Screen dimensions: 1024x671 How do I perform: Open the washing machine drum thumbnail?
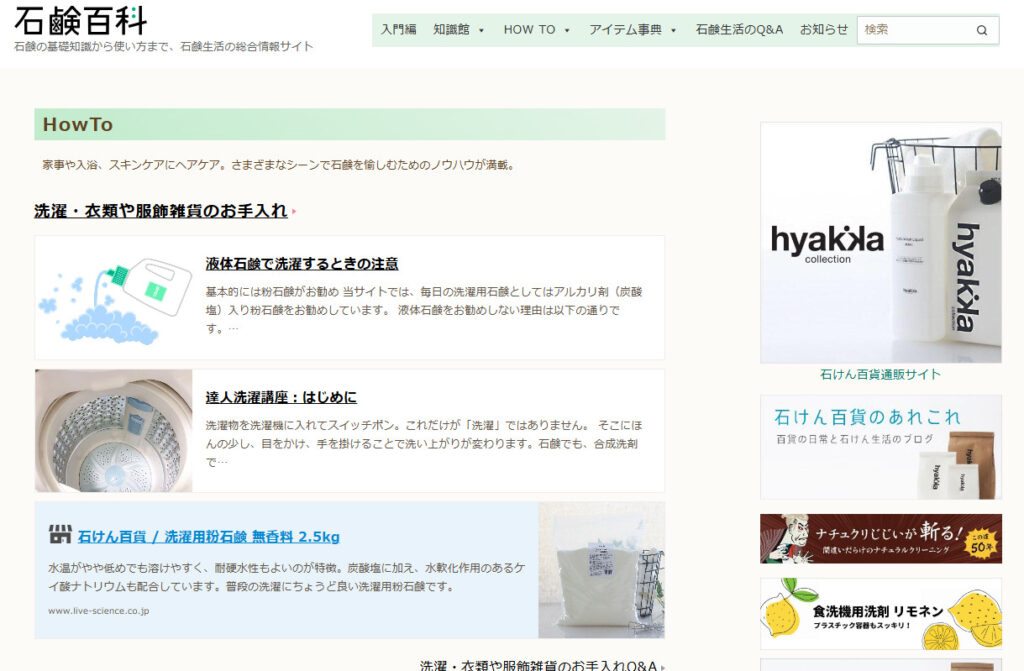point(114,431)
